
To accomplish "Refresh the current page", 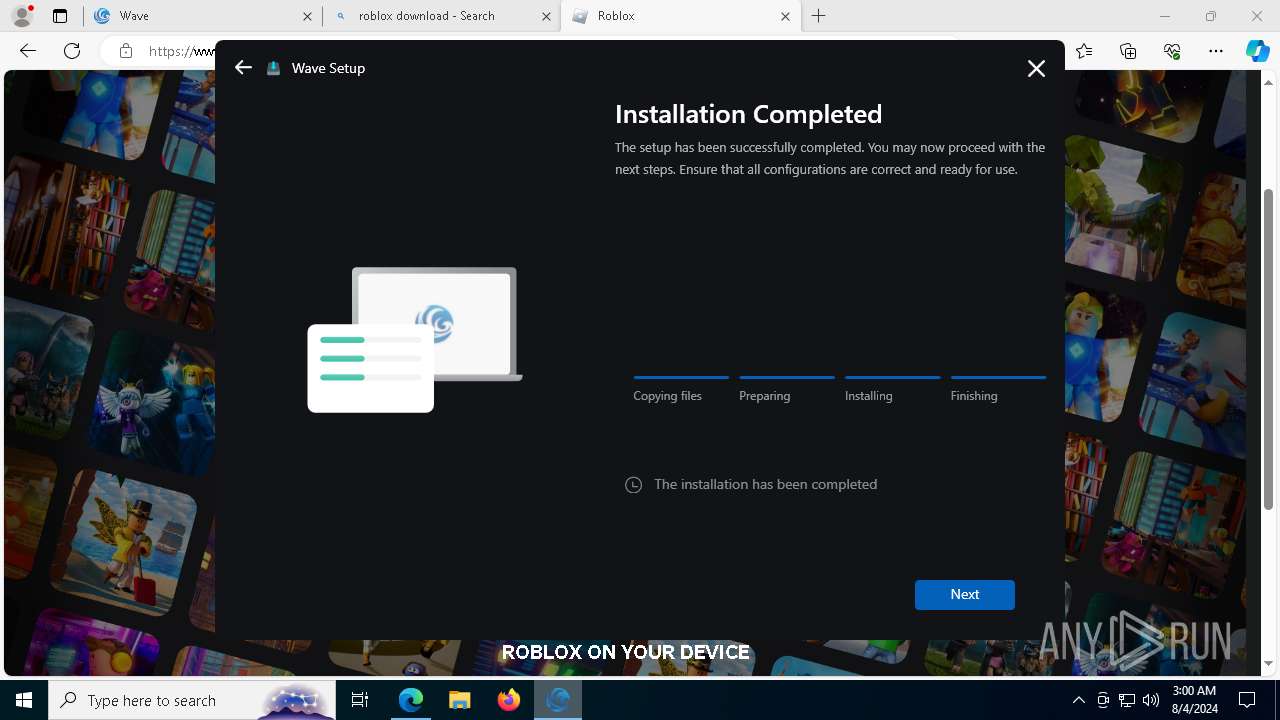I will [x=72, y=51].
